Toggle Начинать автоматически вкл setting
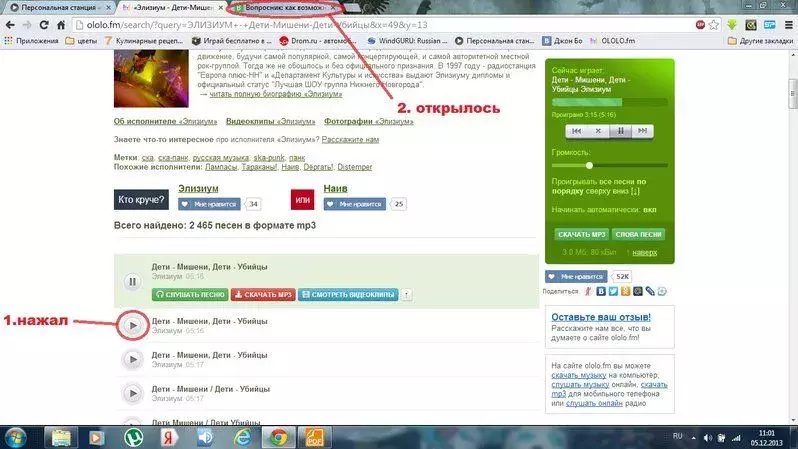 pyautogui.click(x=604, y=210)
